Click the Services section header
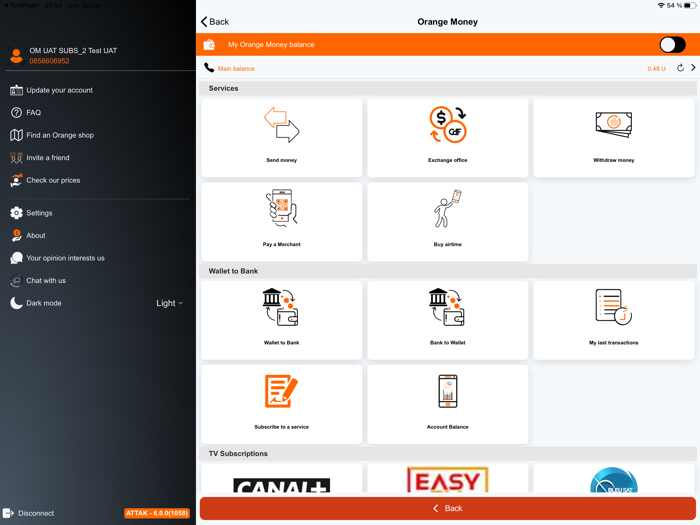The width and height of the screenshot is (700, 525). click(x=448, y=88)
